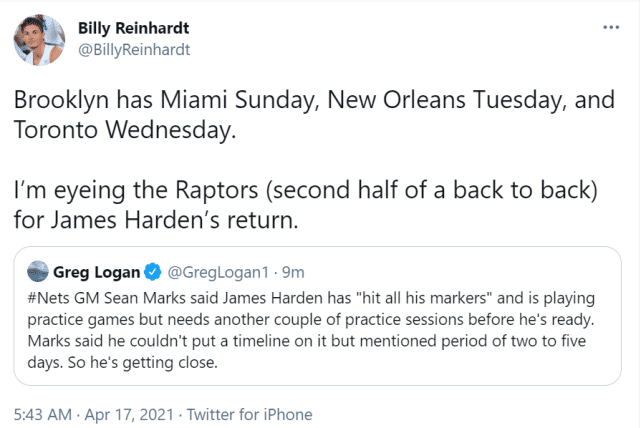
Task: Click Greg Logan's small avatar in quote
Action: [37, 270]
